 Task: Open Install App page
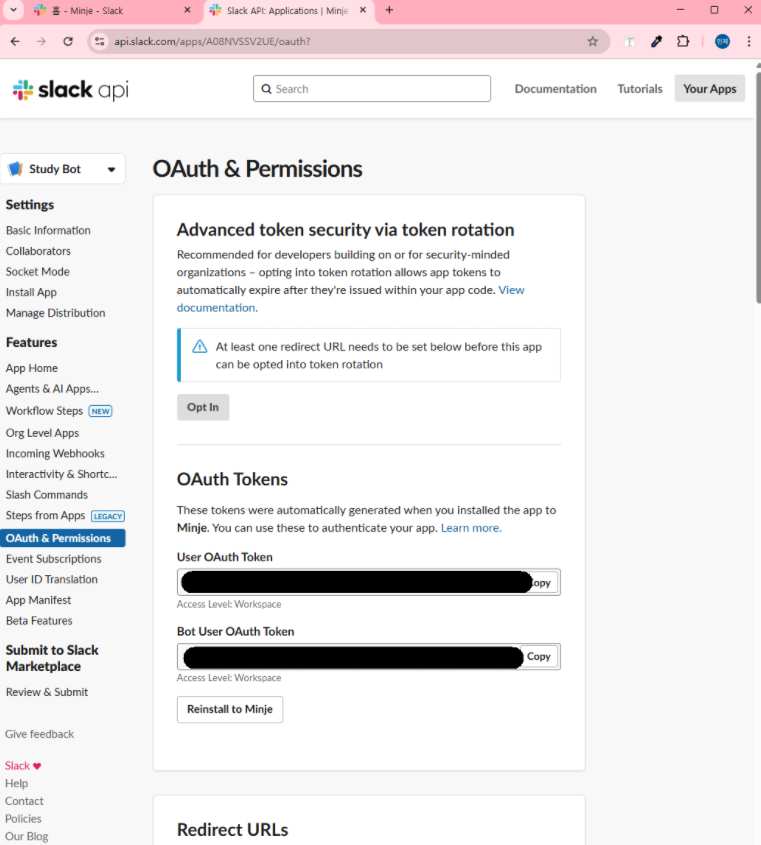coord(31,292)
